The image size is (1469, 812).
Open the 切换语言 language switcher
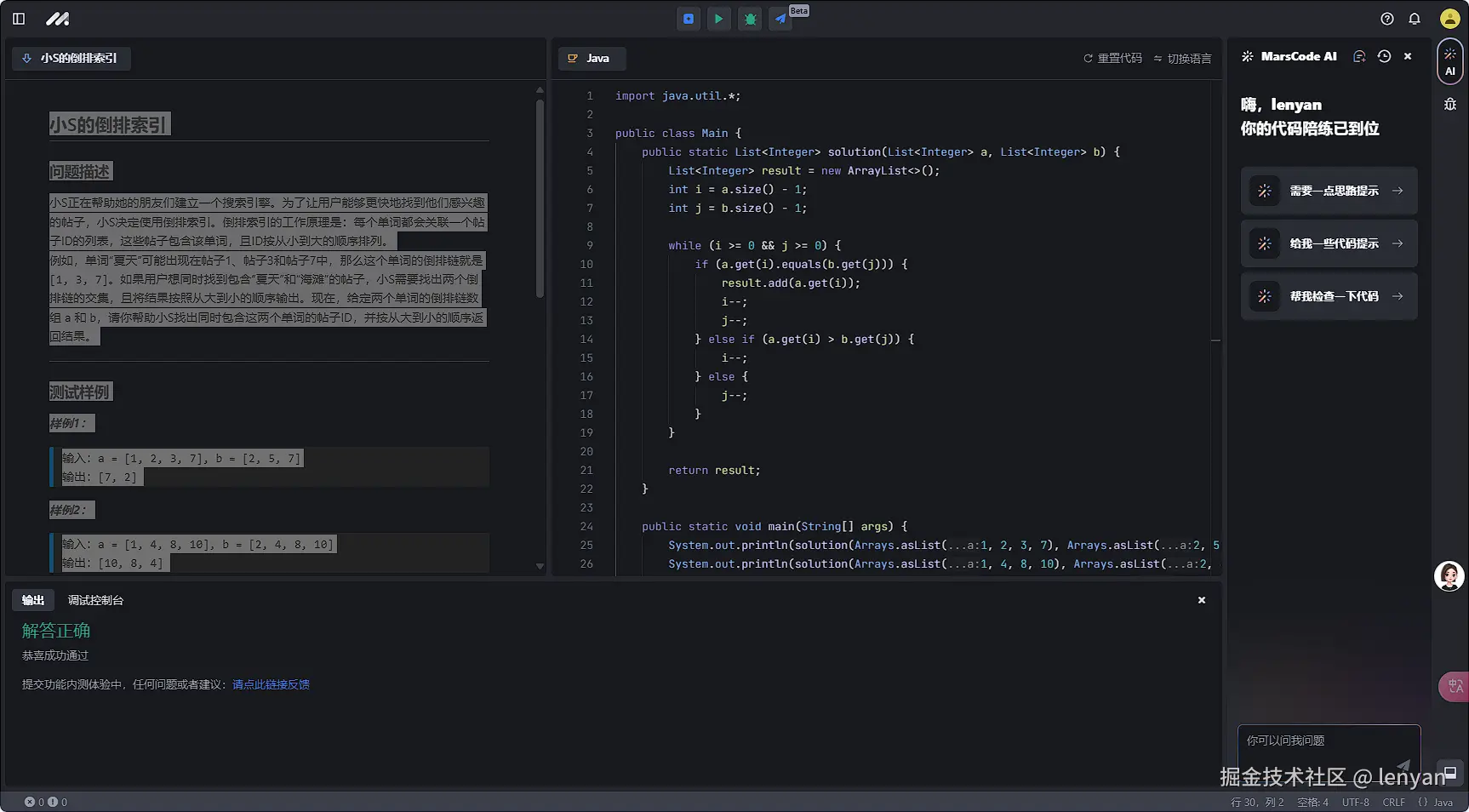point(1182,59)
